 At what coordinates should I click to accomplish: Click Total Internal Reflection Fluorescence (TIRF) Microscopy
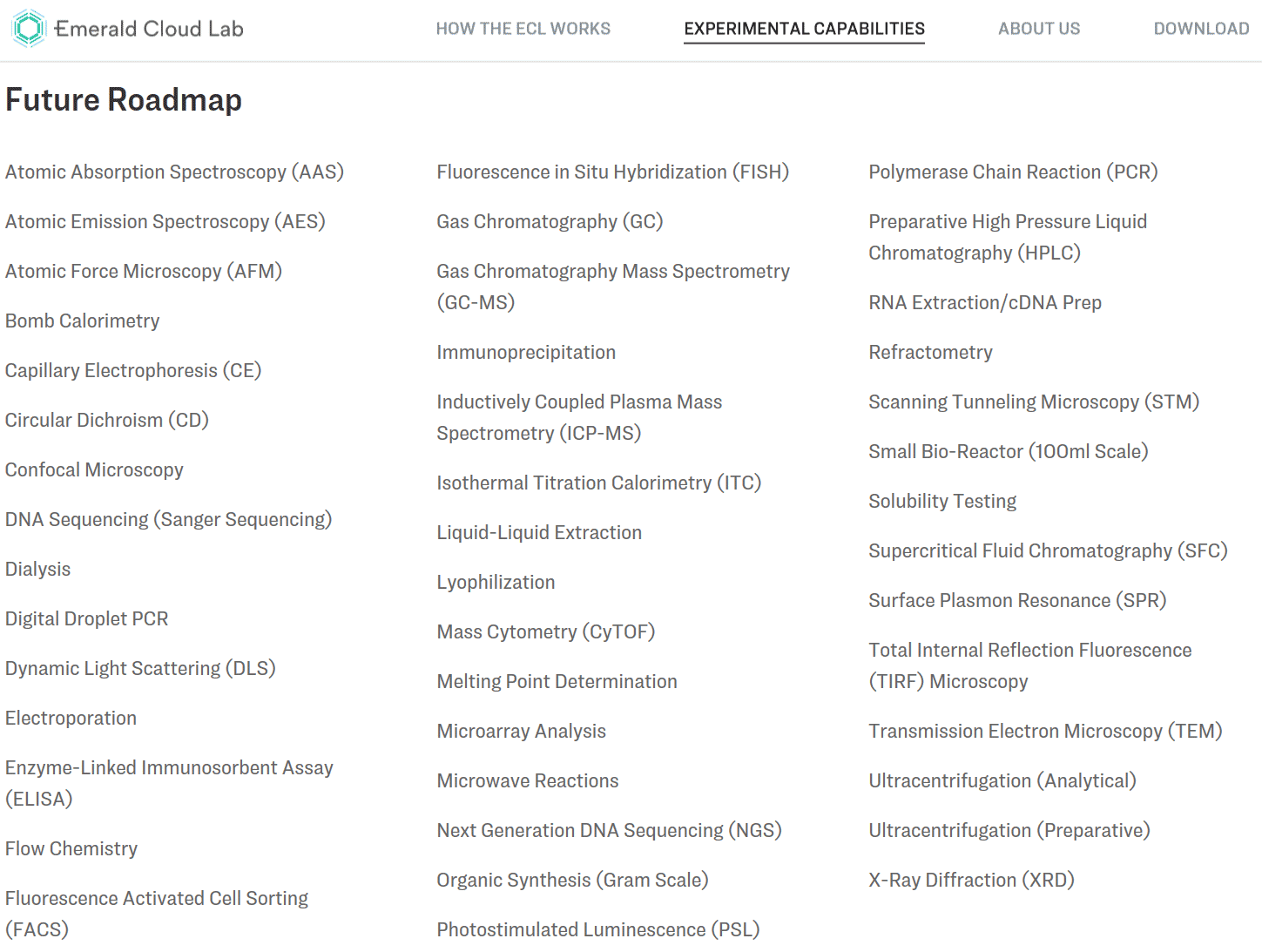coord(1030,666)
